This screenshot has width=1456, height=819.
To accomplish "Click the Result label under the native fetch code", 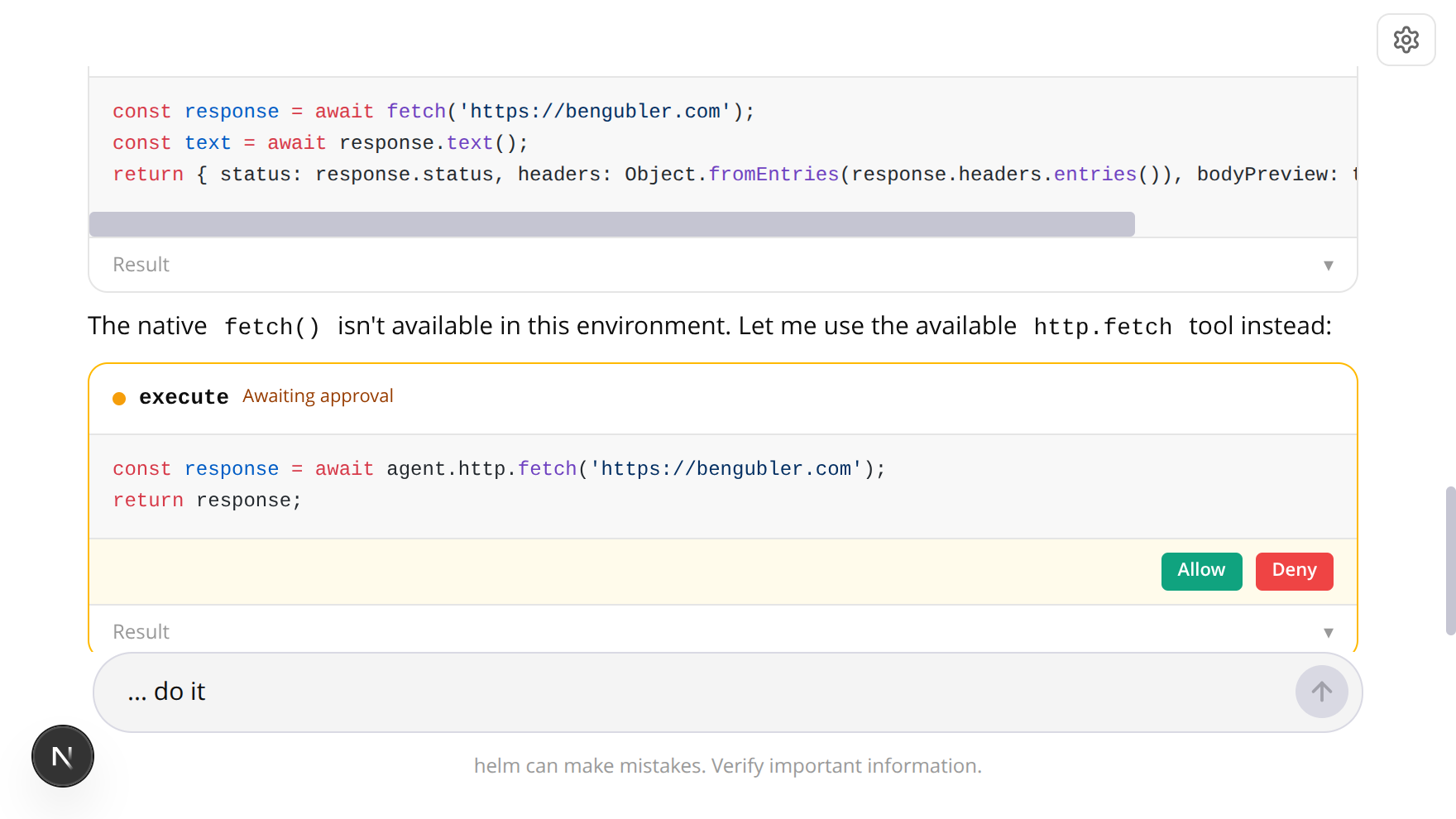I will click(x=141, y=265).
